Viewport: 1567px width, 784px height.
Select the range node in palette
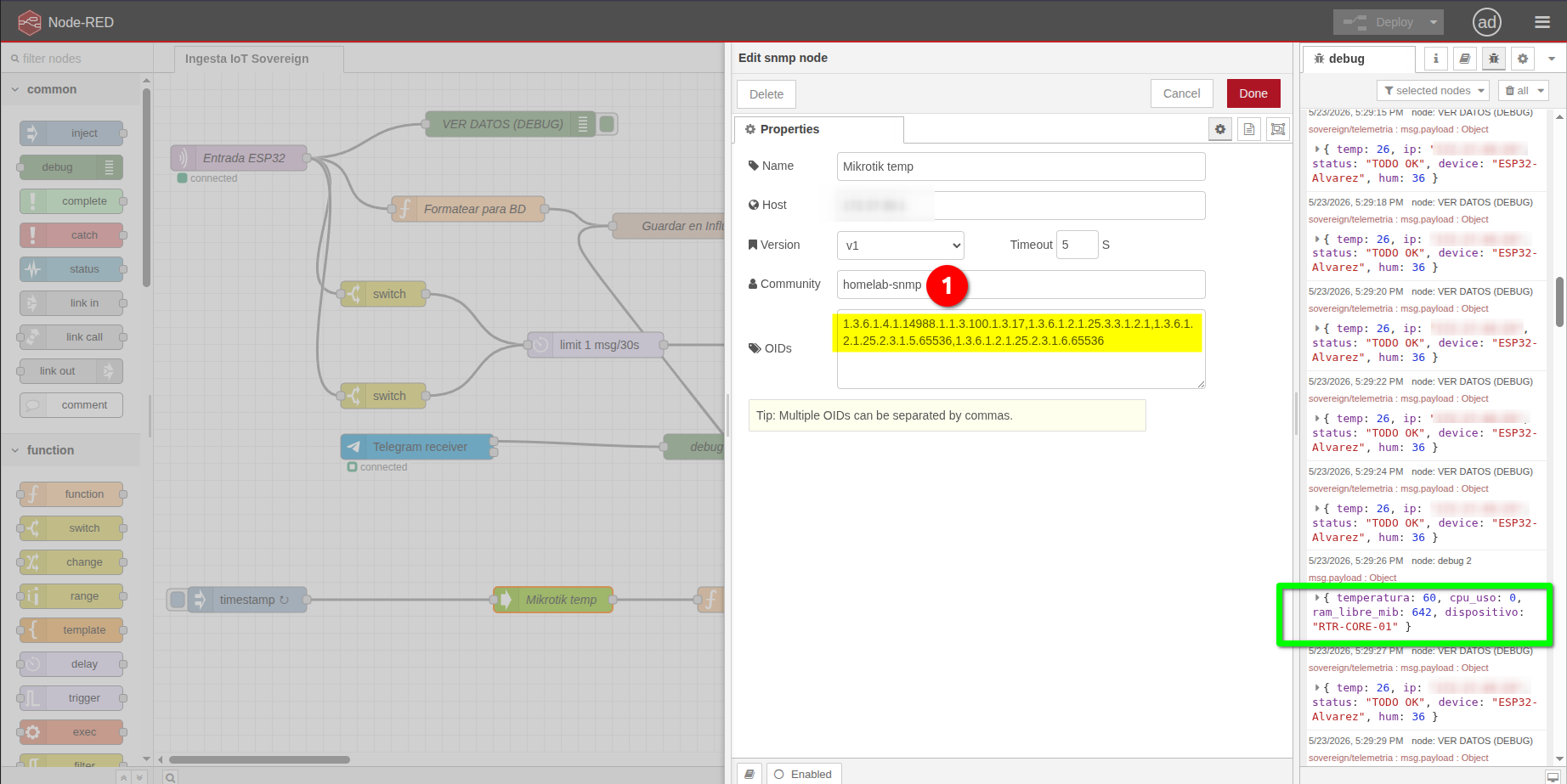click(x=71, y=596)
